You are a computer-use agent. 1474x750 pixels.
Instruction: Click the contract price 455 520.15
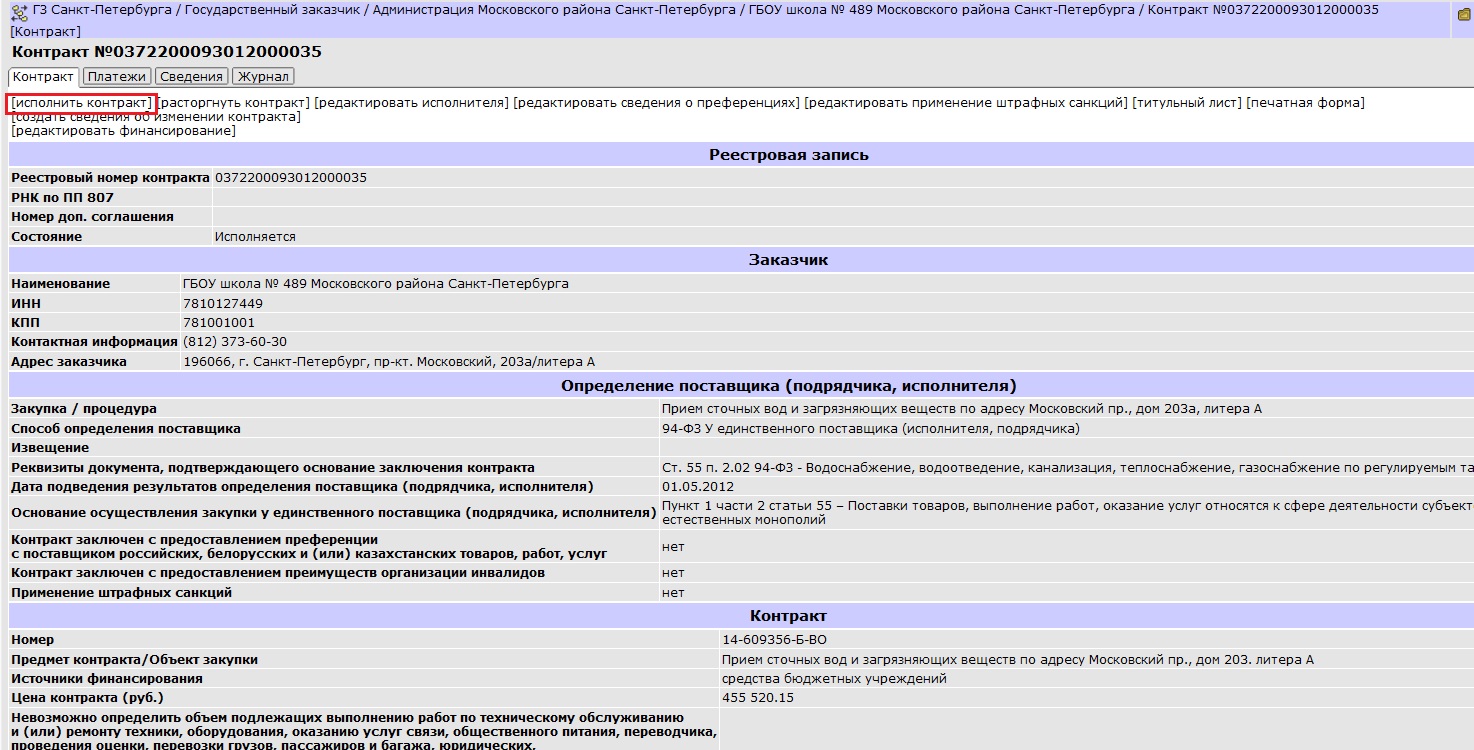[x=758, y=698]
